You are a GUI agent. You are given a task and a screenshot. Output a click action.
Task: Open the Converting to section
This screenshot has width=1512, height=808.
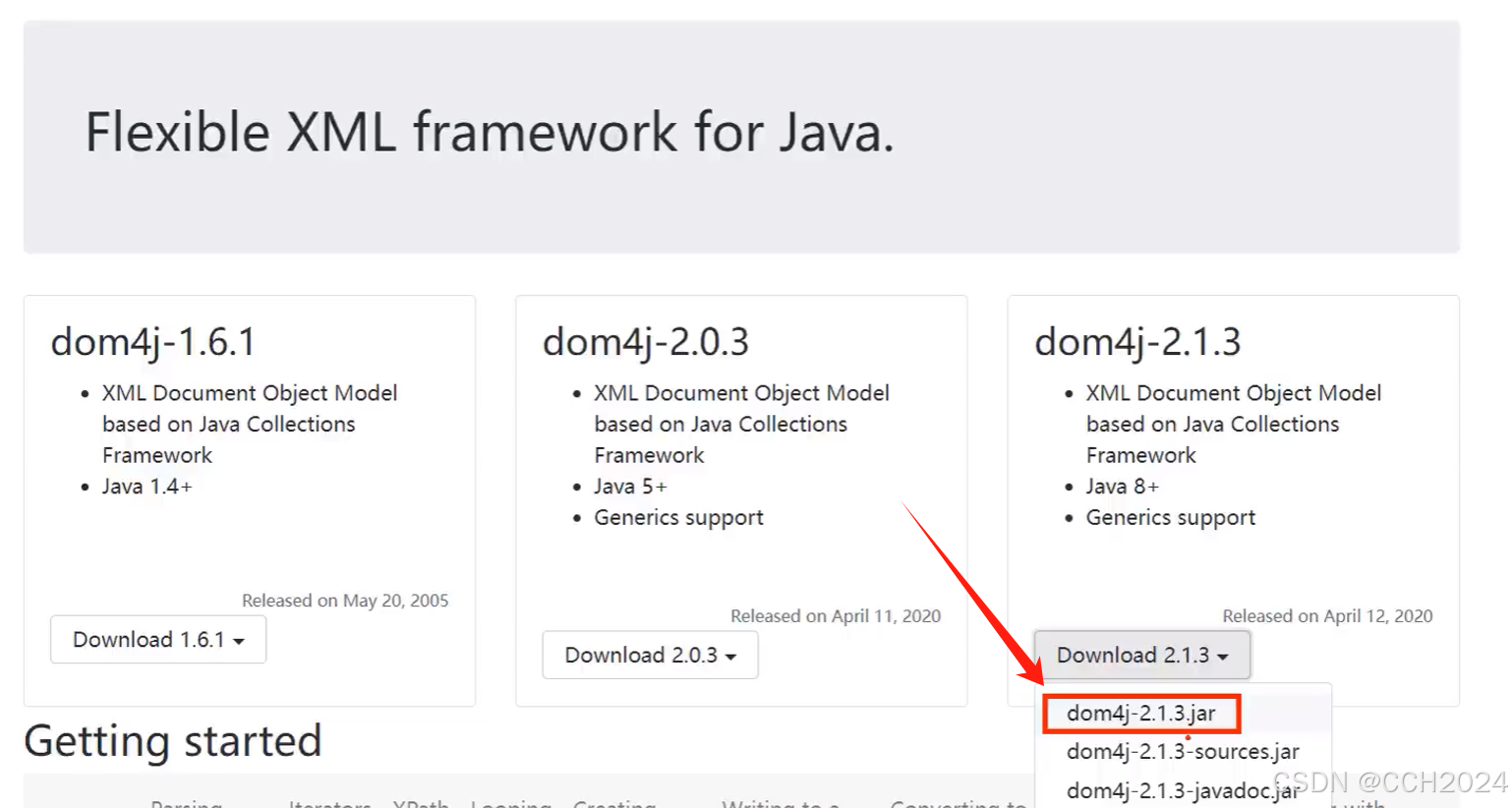click(x=959, y=803)
